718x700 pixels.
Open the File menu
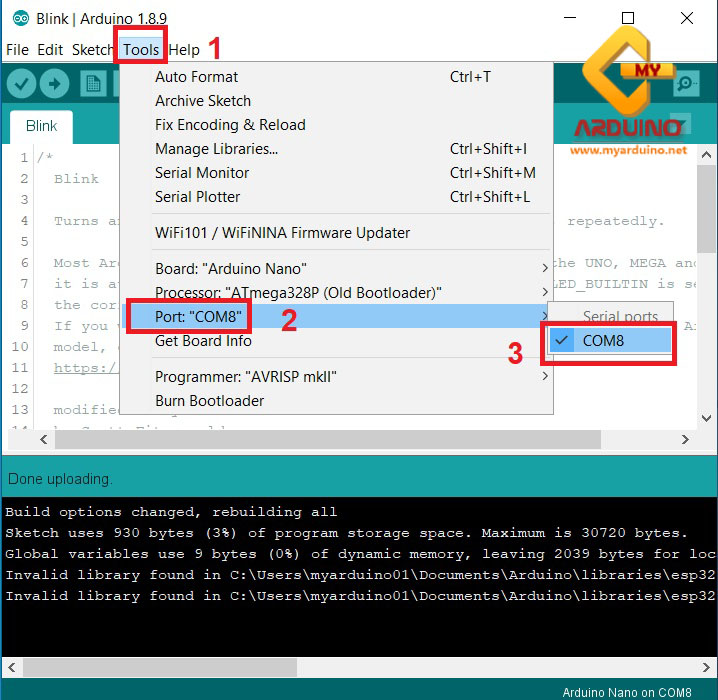pyautogui.click(x=17, y=49)
